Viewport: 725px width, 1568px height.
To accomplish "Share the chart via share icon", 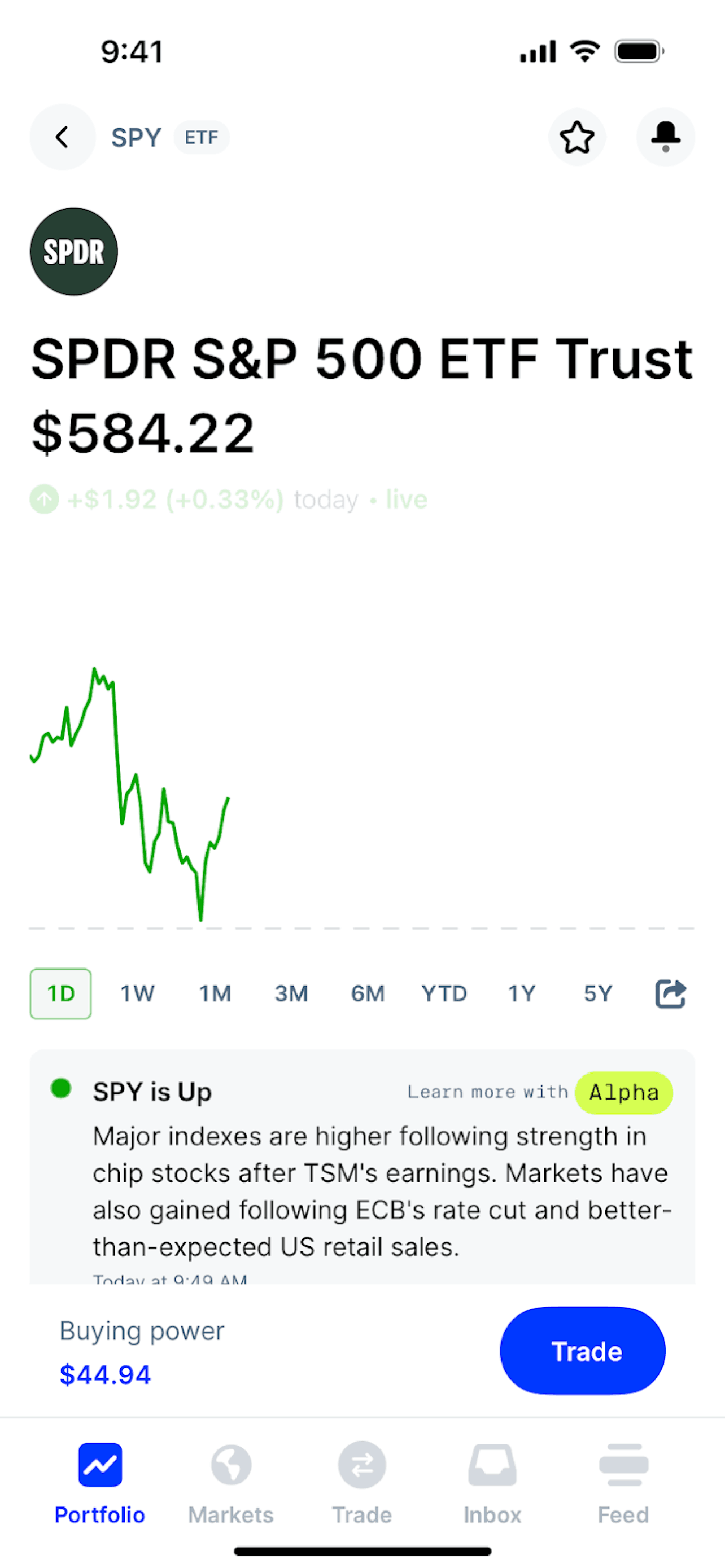I will tap(670, 993).
